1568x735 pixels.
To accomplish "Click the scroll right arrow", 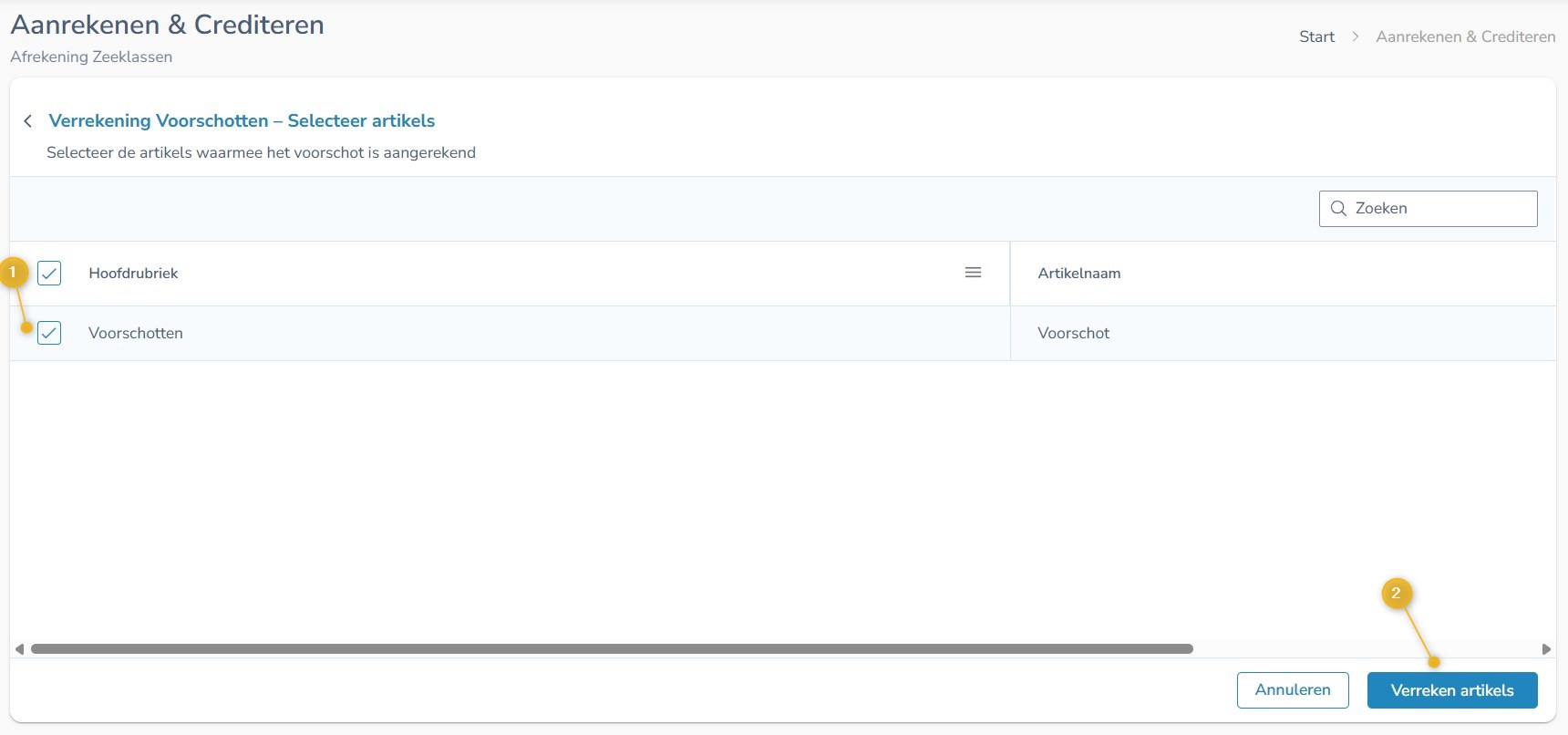I will click(1546, 649).
